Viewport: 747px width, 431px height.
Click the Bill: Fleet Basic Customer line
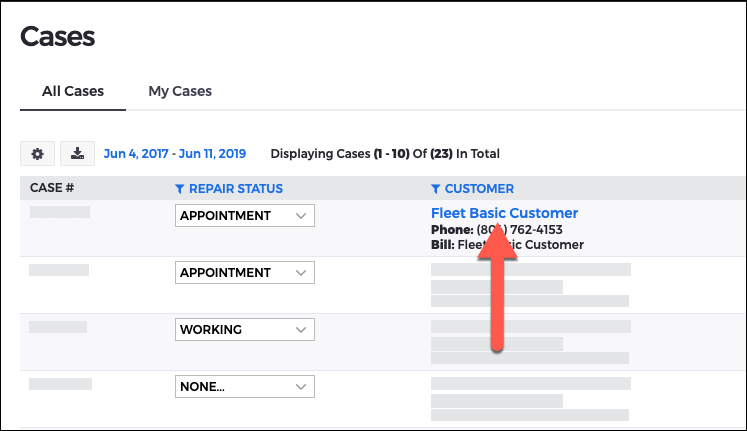507,245
